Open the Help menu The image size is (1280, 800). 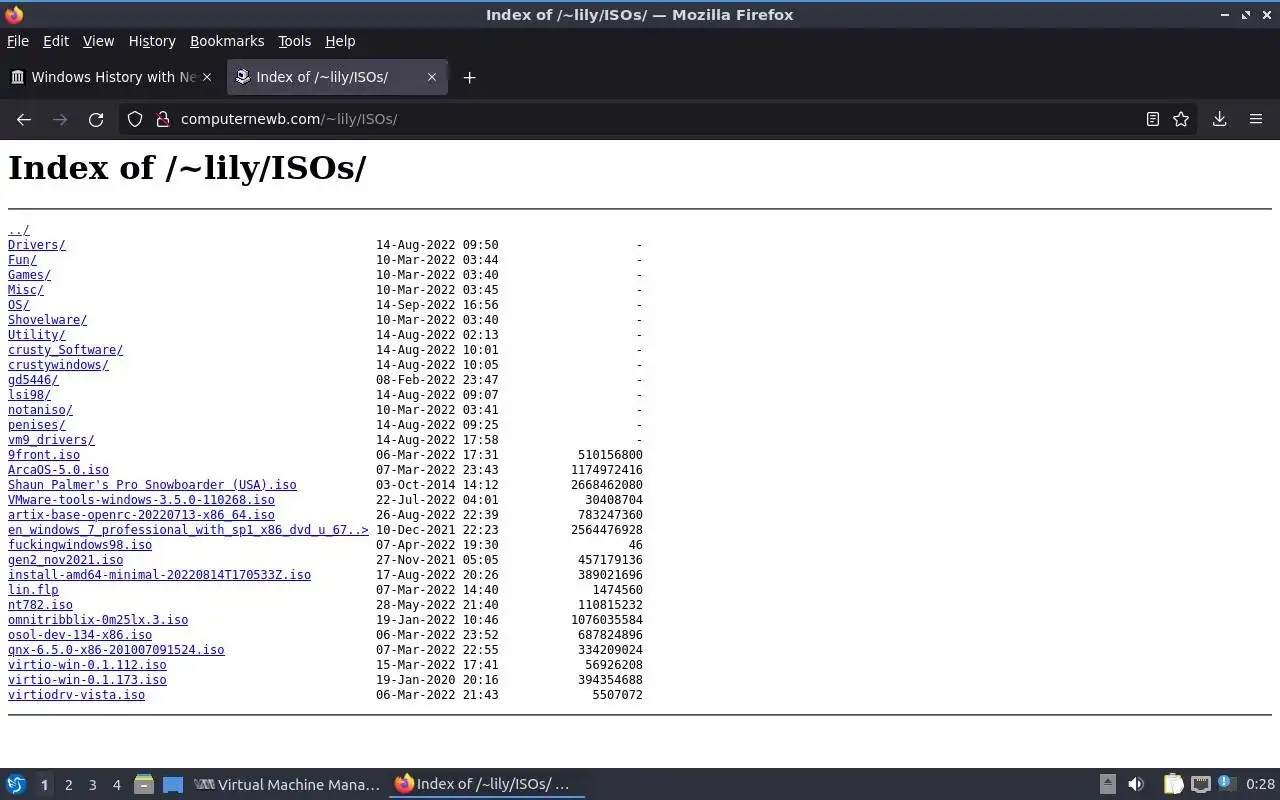[340, 41]
